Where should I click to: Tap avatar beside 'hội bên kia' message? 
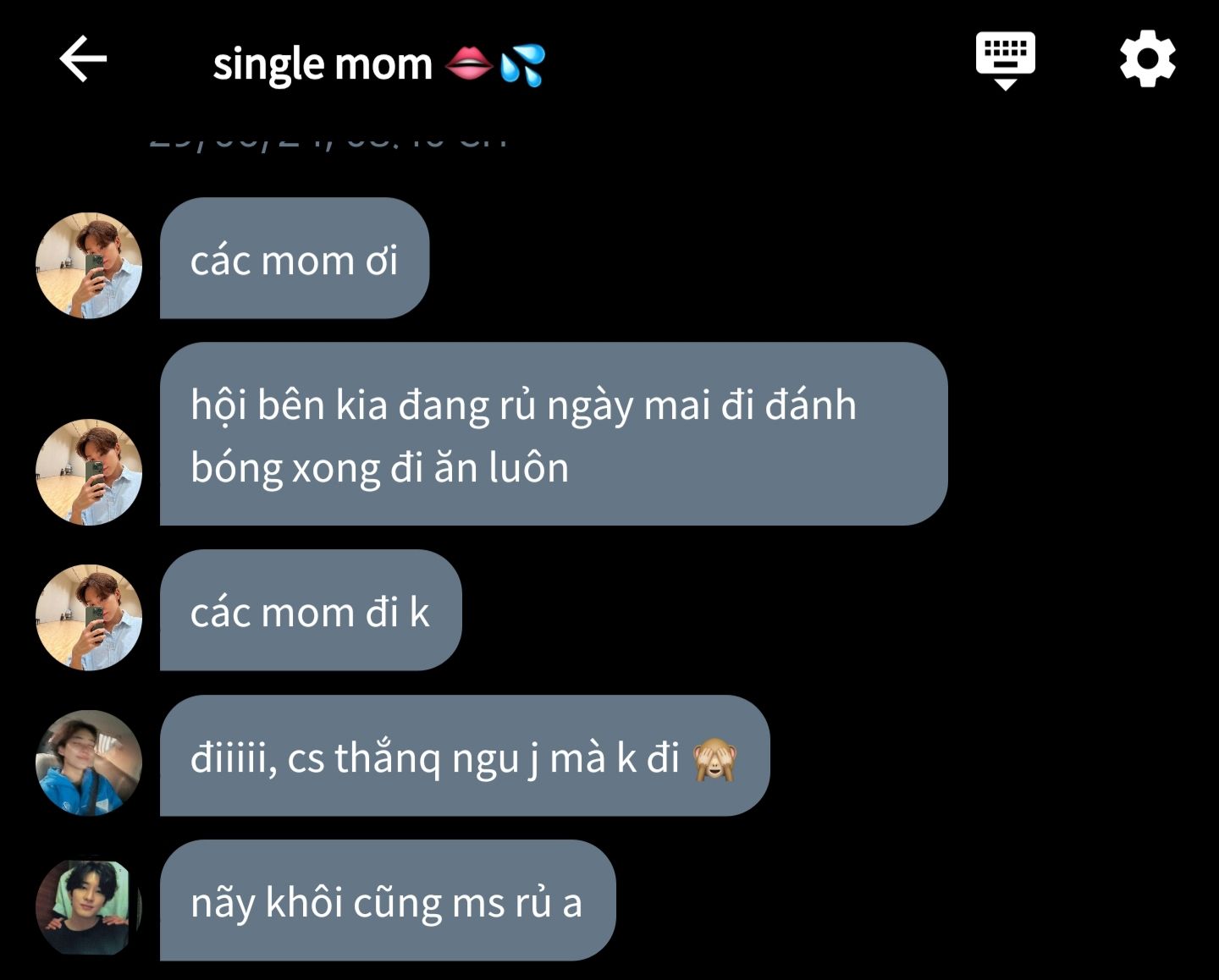(x=89, y=472)
